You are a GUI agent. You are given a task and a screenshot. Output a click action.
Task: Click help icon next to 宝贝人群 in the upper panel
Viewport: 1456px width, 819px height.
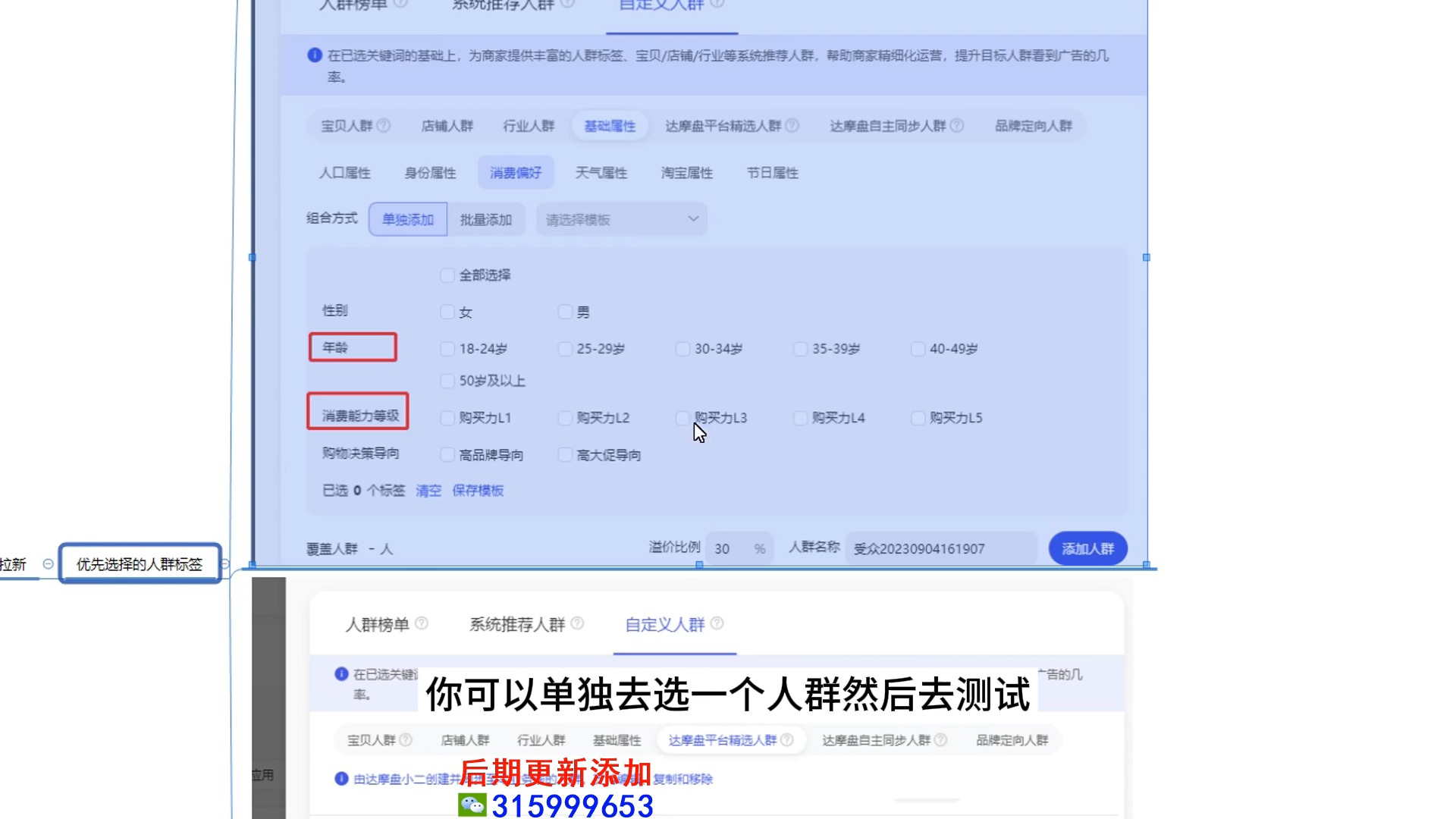click(384, 125)
